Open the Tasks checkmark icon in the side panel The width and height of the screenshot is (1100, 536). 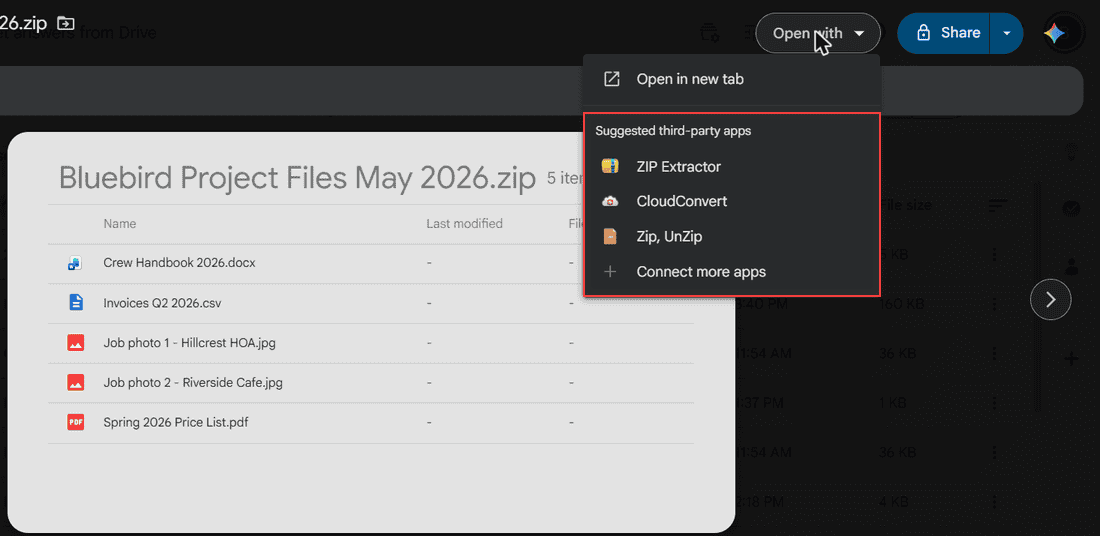click(x=1071, y=208)
